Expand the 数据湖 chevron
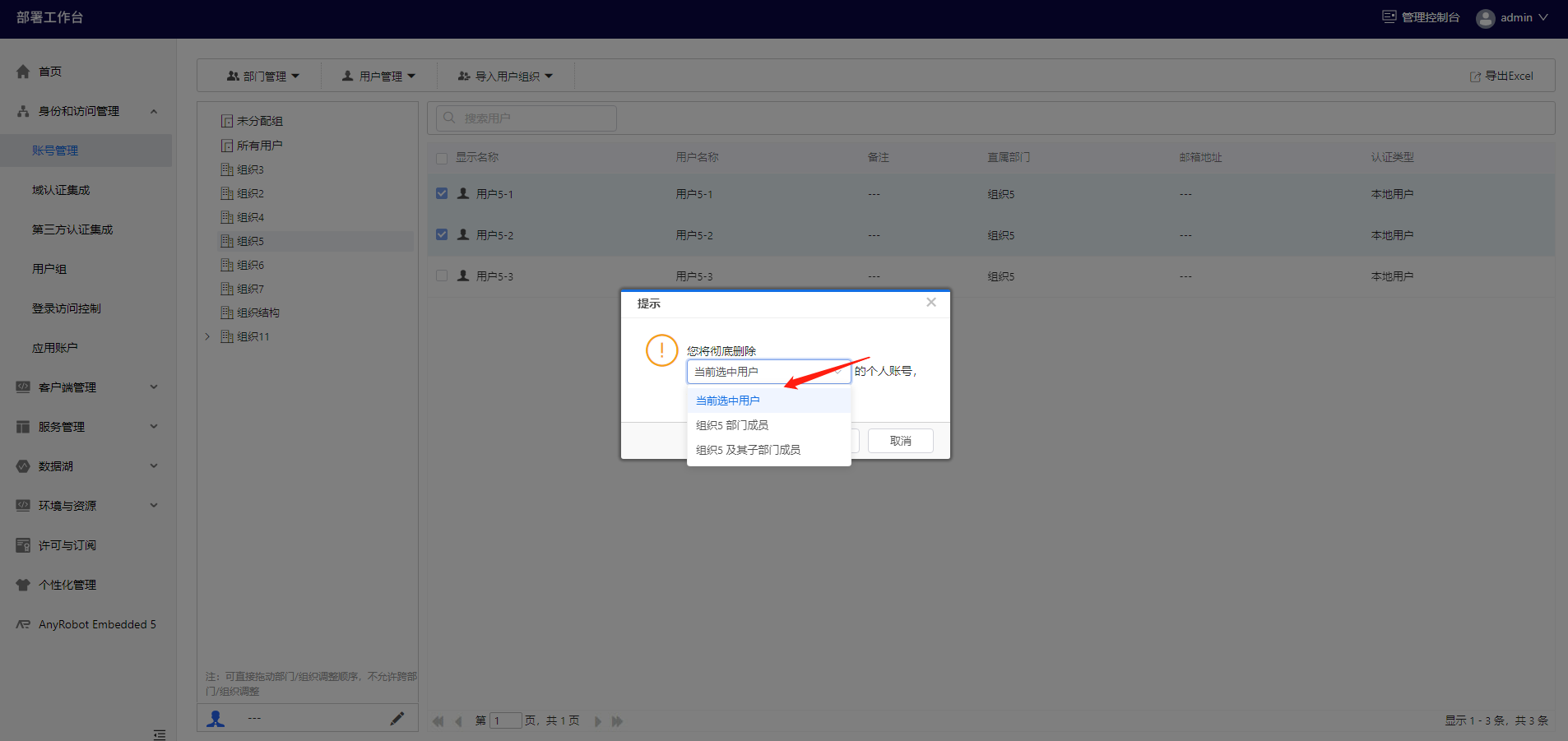 coord(154,466)
